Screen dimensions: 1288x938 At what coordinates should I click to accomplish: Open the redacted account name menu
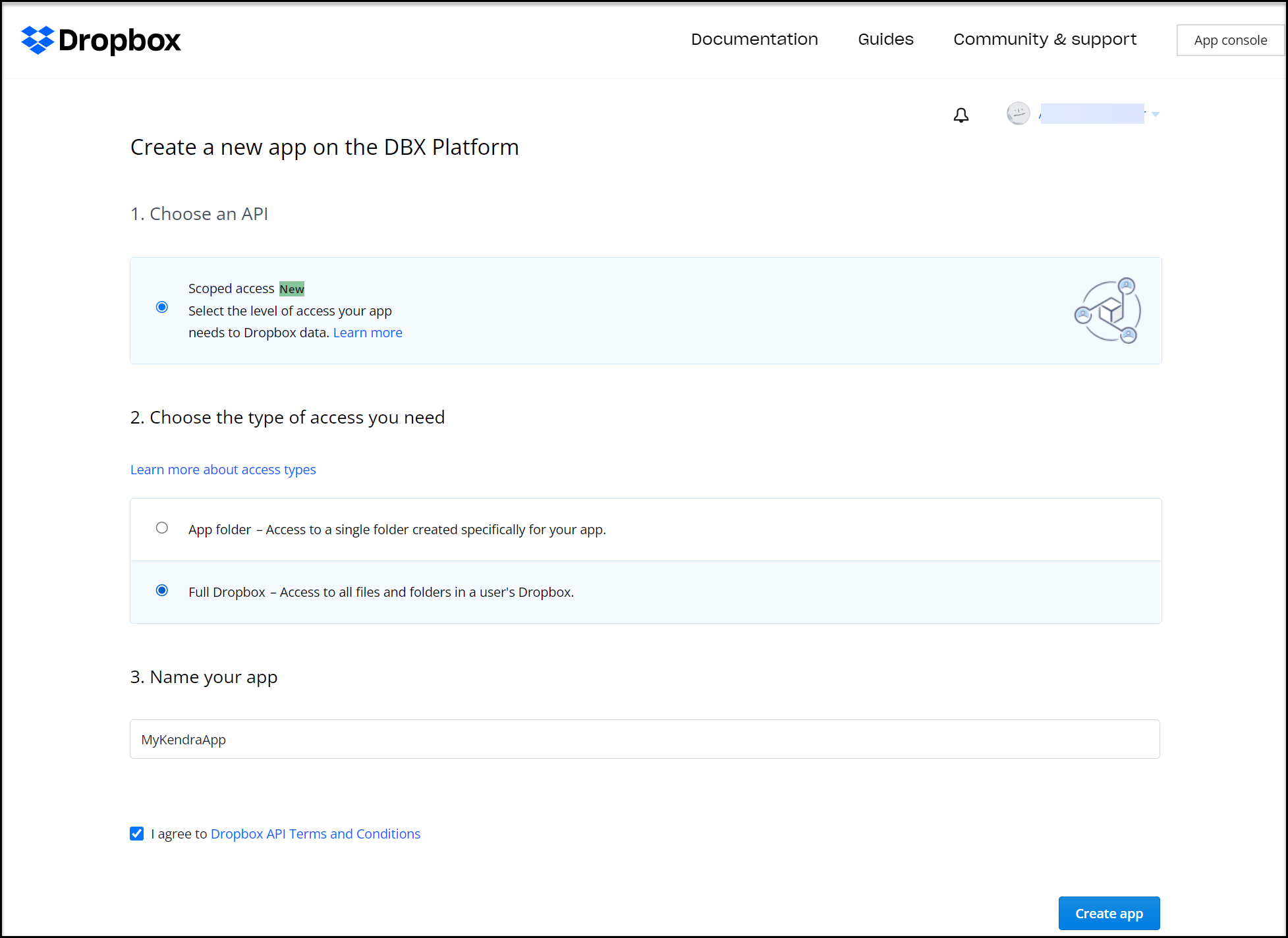click(x=1092, y=114)
